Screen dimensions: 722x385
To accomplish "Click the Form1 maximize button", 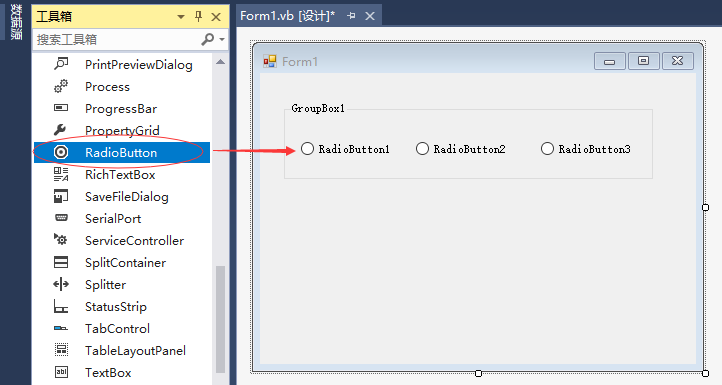I will point(643,61).
